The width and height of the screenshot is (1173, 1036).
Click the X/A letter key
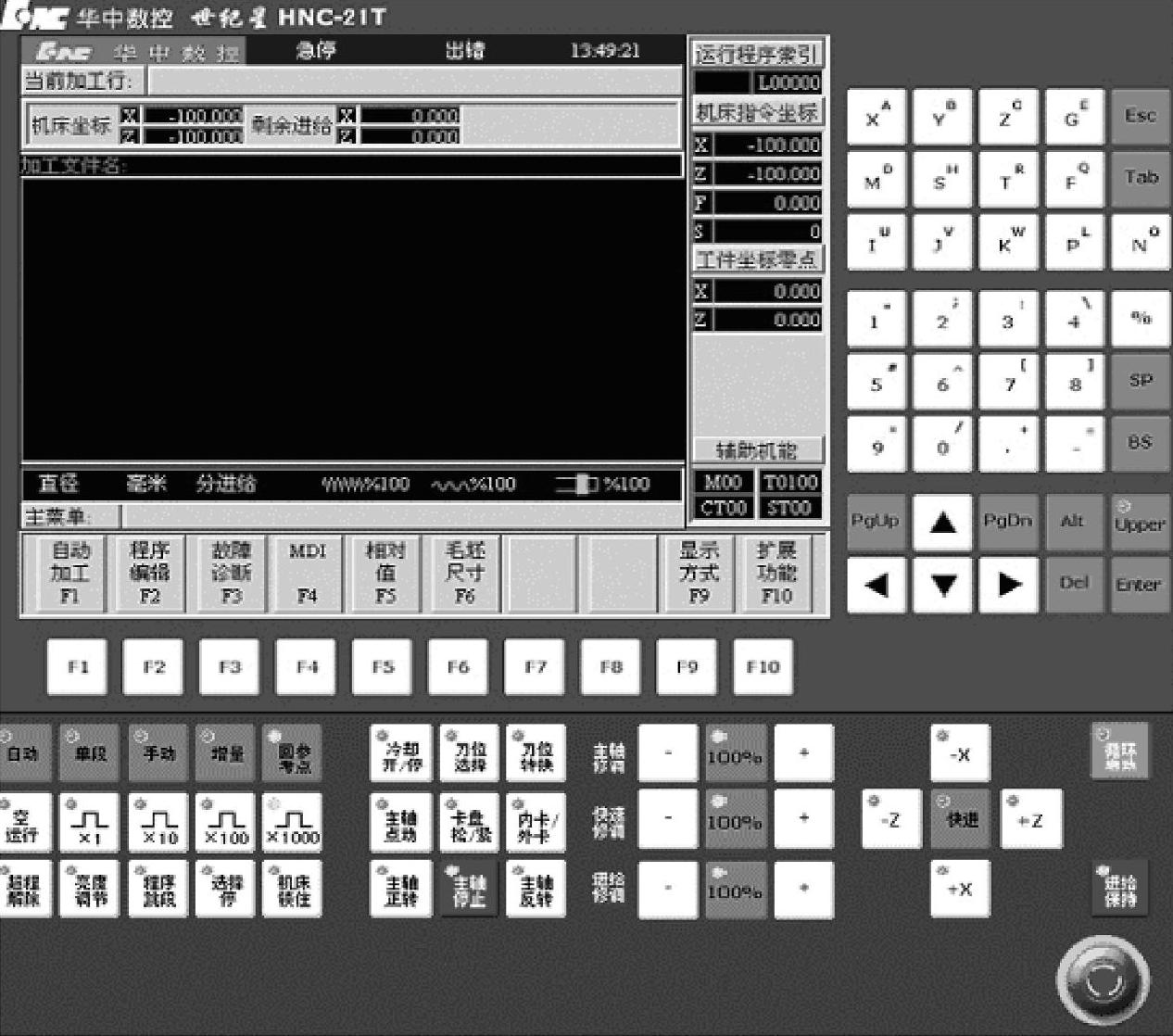(876, 117)
